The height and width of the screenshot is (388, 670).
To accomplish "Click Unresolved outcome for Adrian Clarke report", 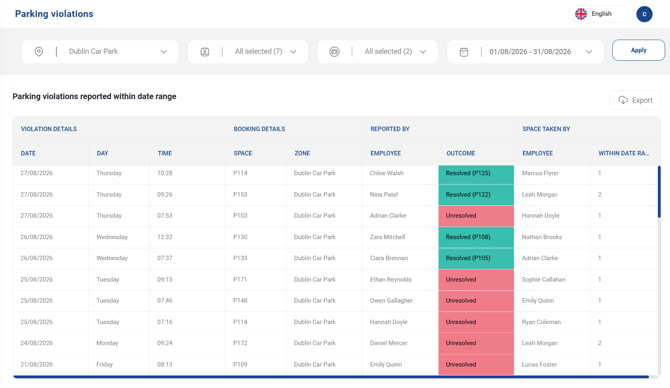I will tap(476, 216).
